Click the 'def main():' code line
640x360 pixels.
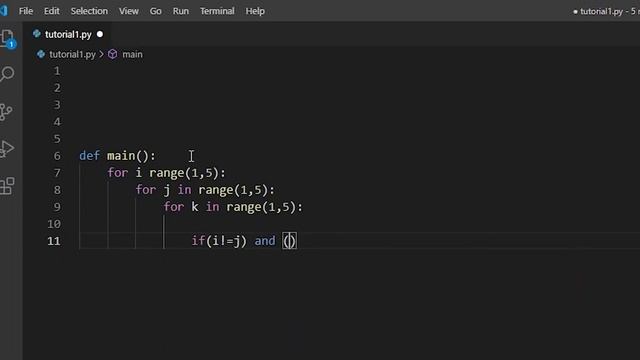point(117,156)
